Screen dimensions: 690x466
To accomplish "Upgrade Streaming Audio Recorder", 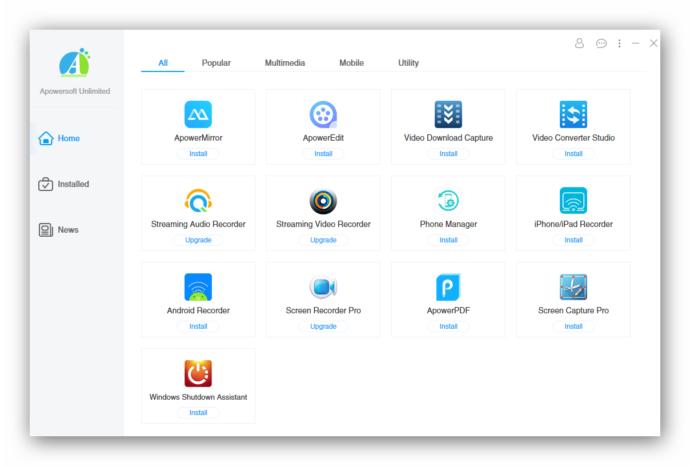I will click(x=198, y=240).
